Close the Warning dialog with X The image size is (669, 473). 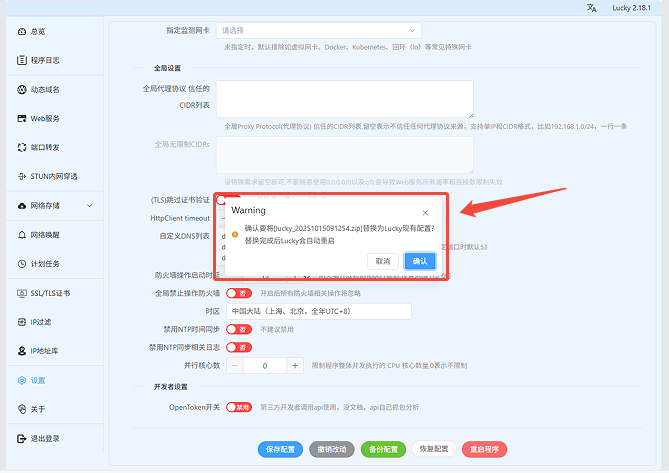[425, 212]
